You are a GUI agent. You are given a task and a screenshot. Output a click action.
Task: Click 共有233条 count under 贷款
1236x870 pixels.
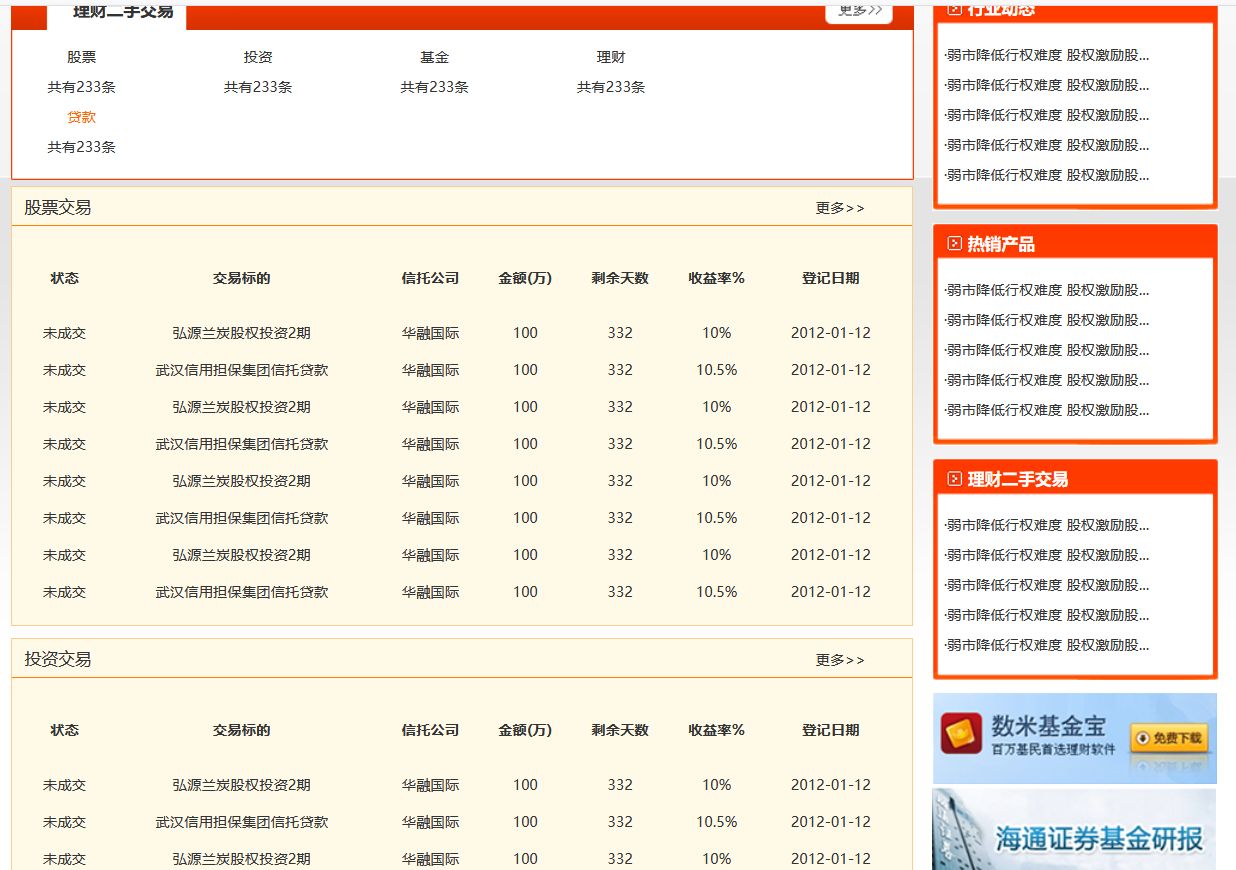(x=82, y=147)
